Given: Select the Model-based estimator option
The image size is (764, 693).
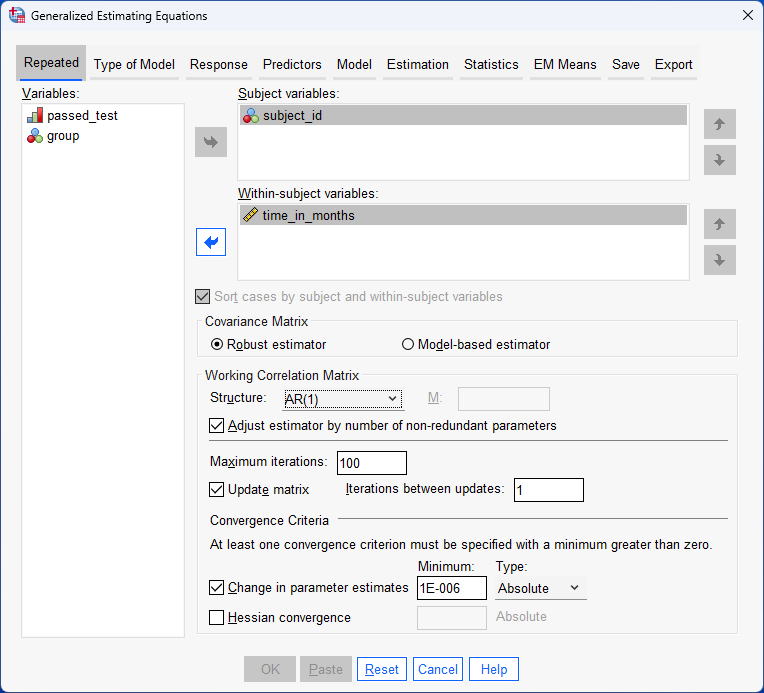Looking at the screenshot, I should tap(407, 345).
